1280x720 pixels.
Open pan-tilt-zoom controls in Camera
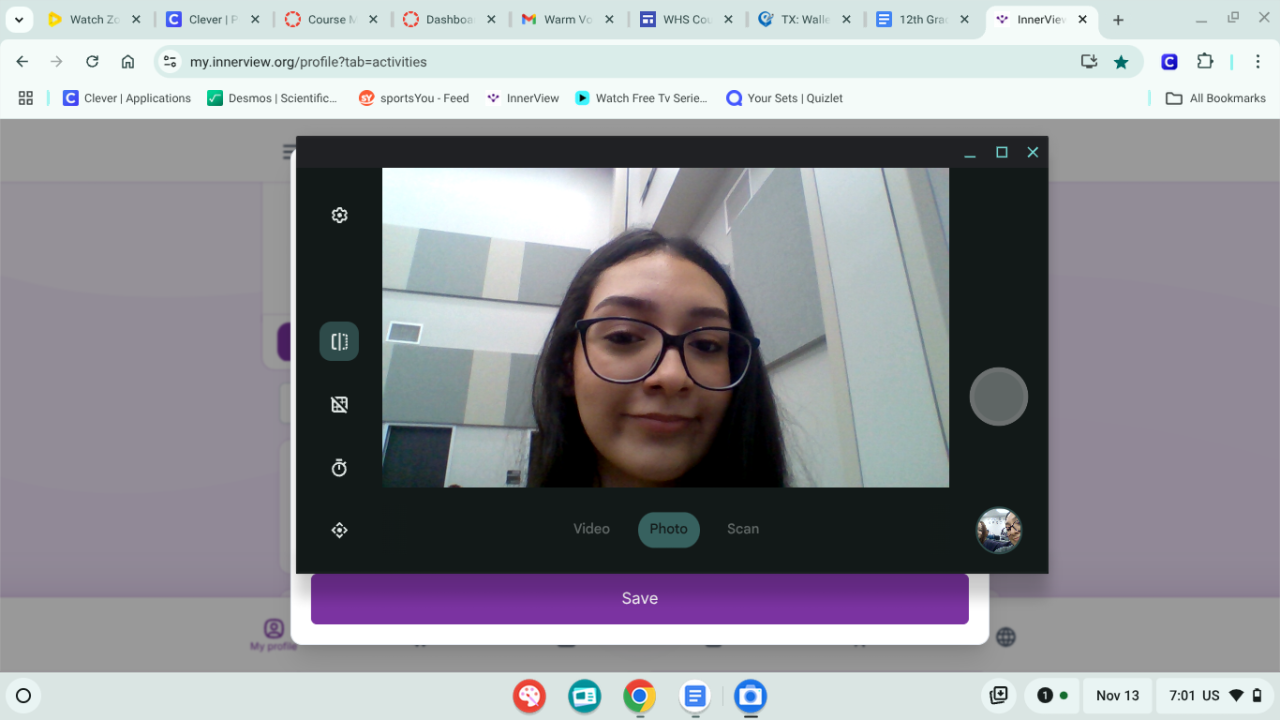coord(339,530)
